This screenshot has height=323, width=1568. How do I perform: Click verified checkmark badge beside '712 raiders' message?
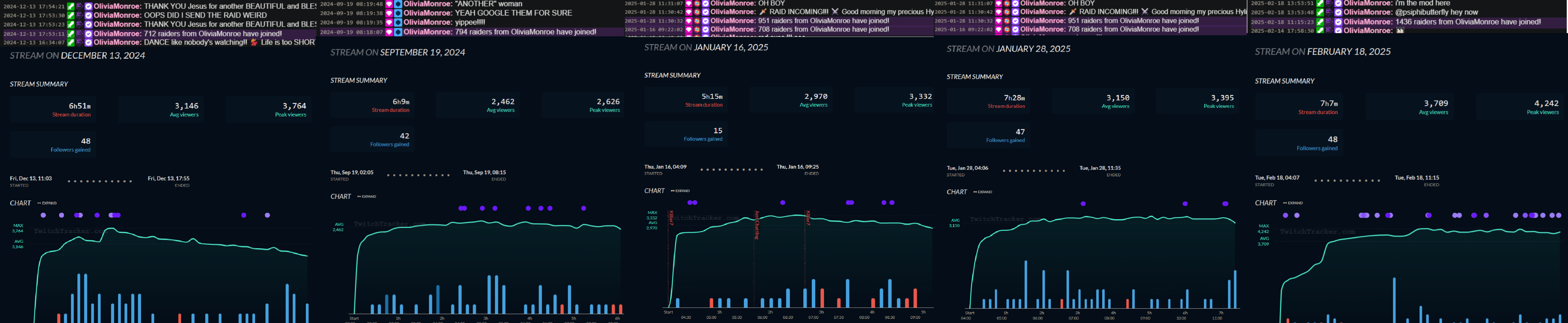[88, 33]
